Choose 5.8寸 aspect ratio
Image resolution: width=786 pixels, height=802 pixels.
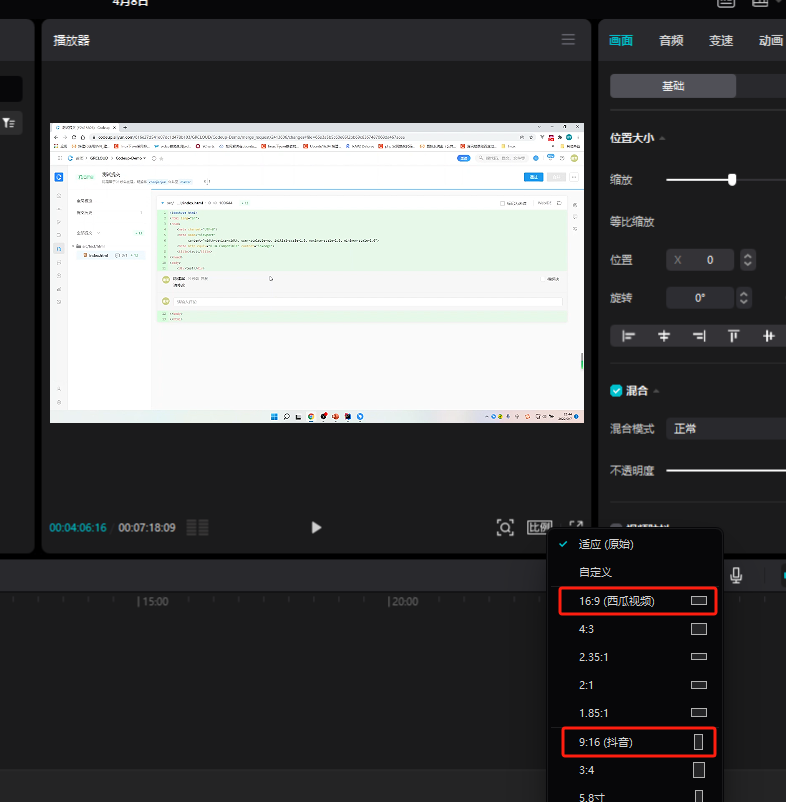[x=634, y=796]
